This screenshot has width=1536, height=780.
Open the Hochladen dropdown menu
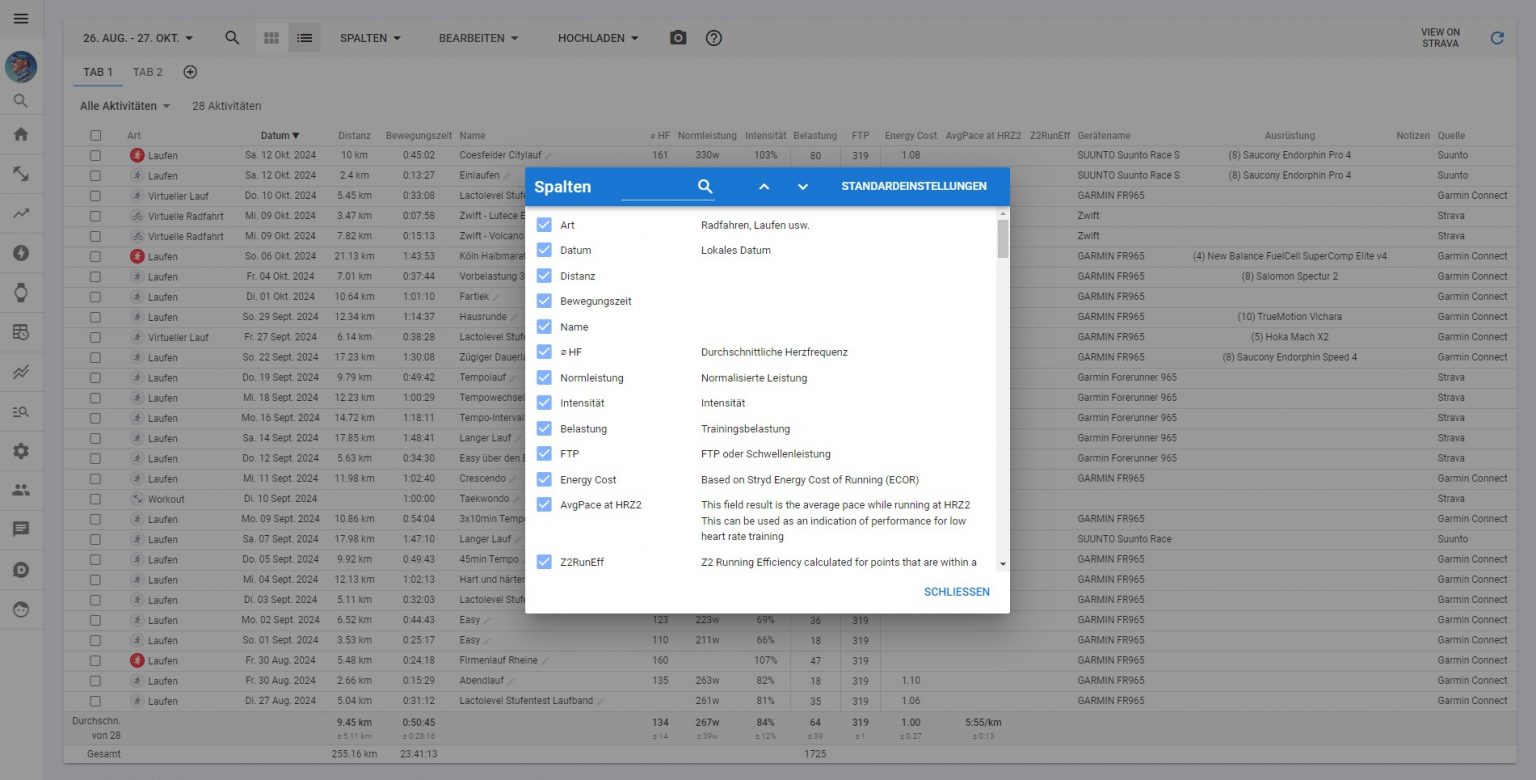tap(598, 38)
